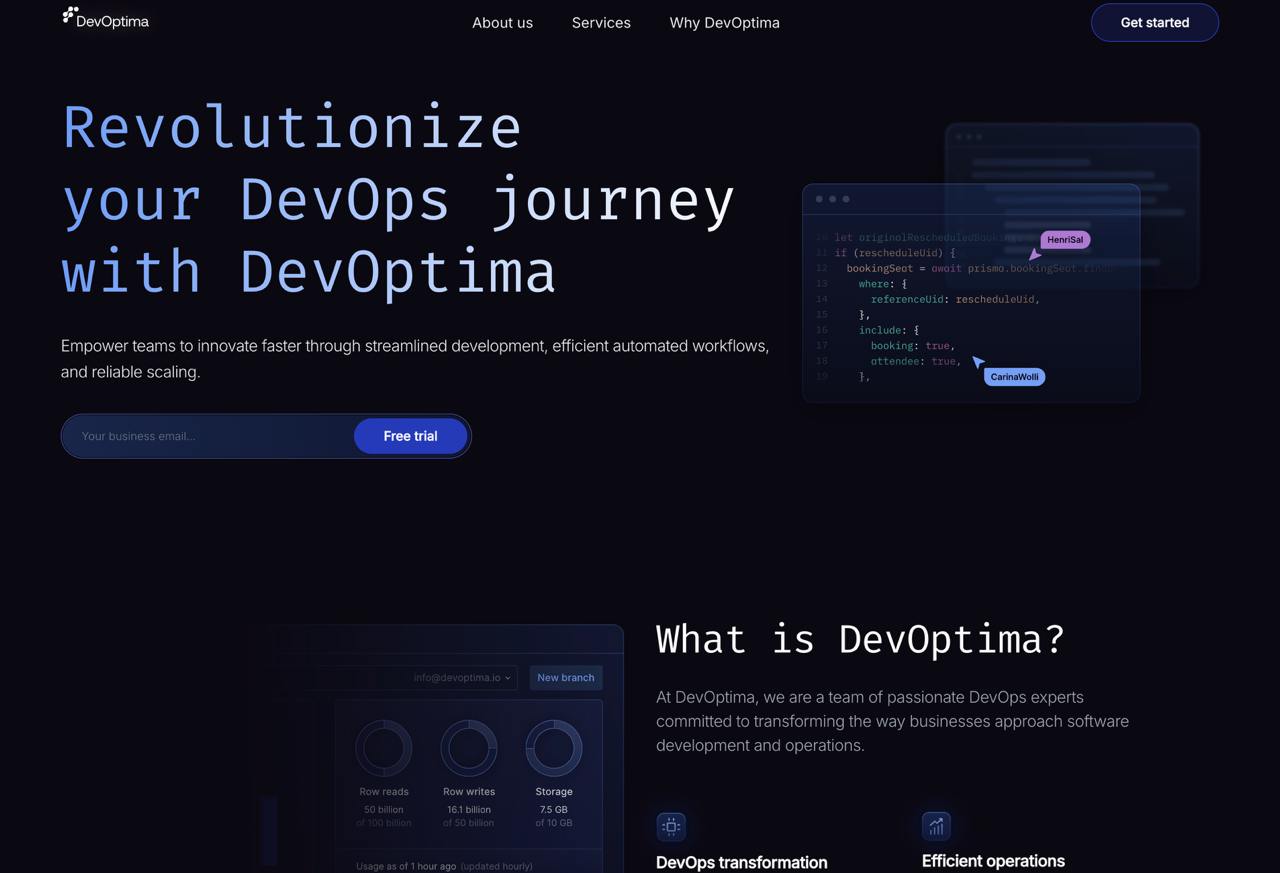Click the '16.1 billion' row writes value
This screenshot has width=1280, height=873.
(x=469, y=810)
